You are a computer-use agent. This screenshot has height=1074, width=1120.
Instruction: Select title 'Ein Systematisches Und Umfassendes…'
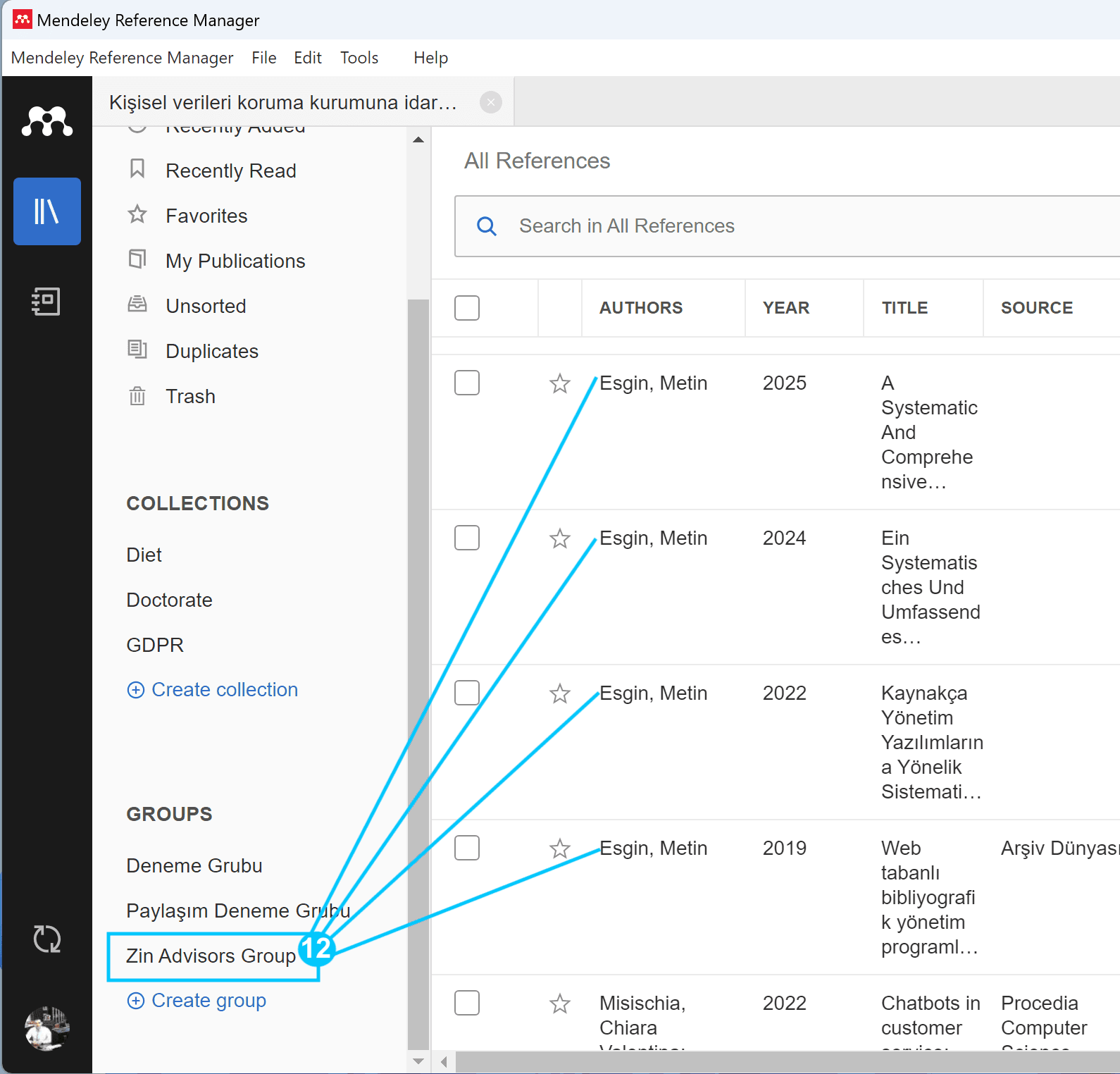(931, 587)
